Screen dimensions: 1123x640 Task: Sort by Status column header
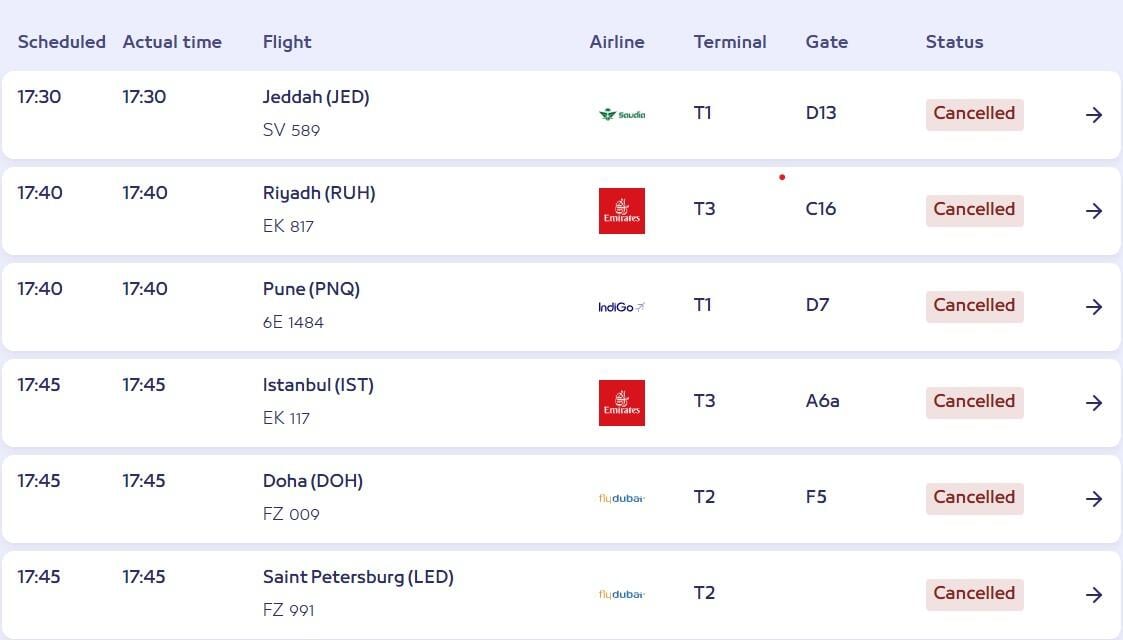pos(954,42)
